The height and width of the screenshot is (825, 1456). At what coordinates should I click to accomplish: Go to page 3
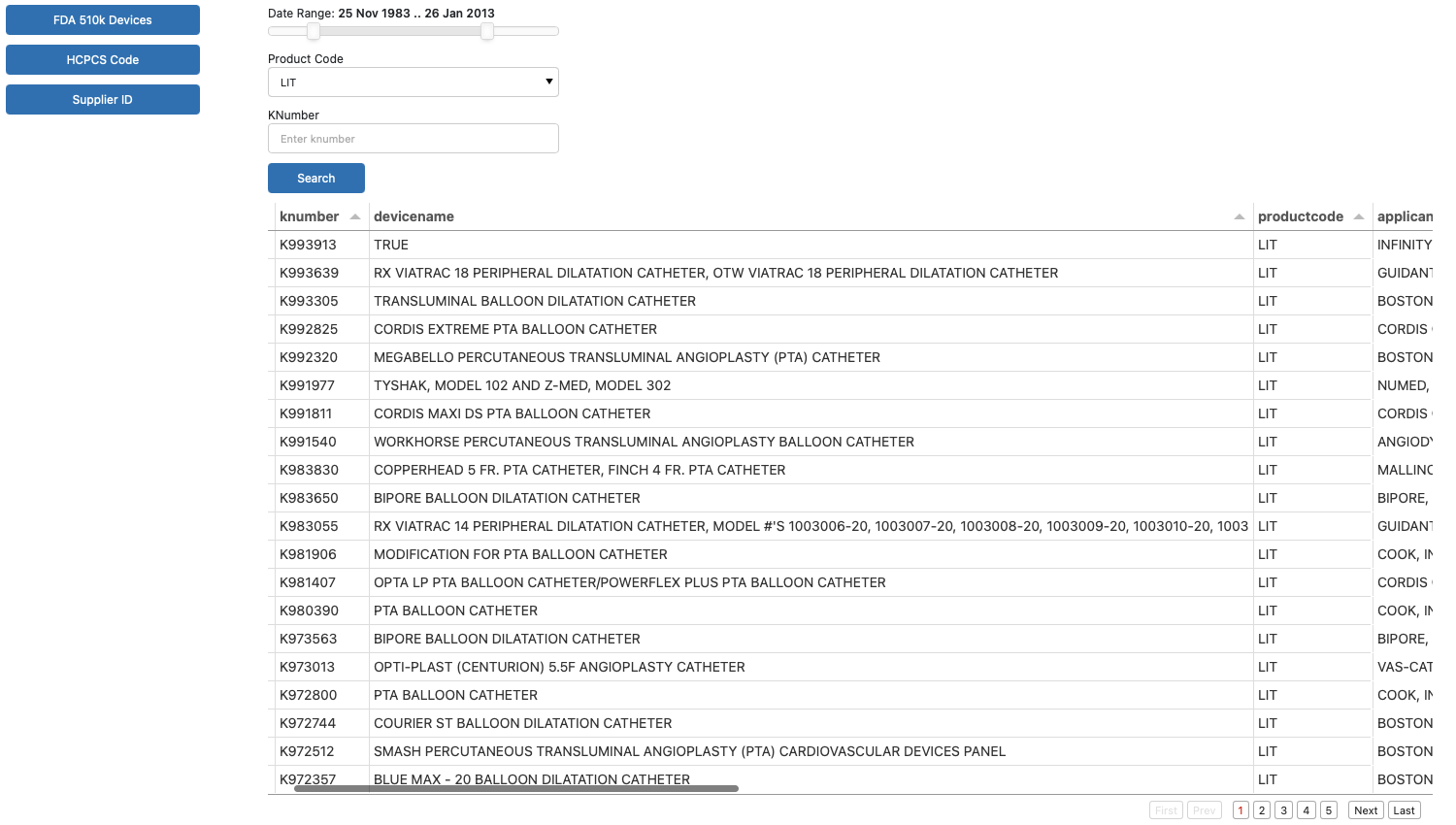click(1284, 810)
